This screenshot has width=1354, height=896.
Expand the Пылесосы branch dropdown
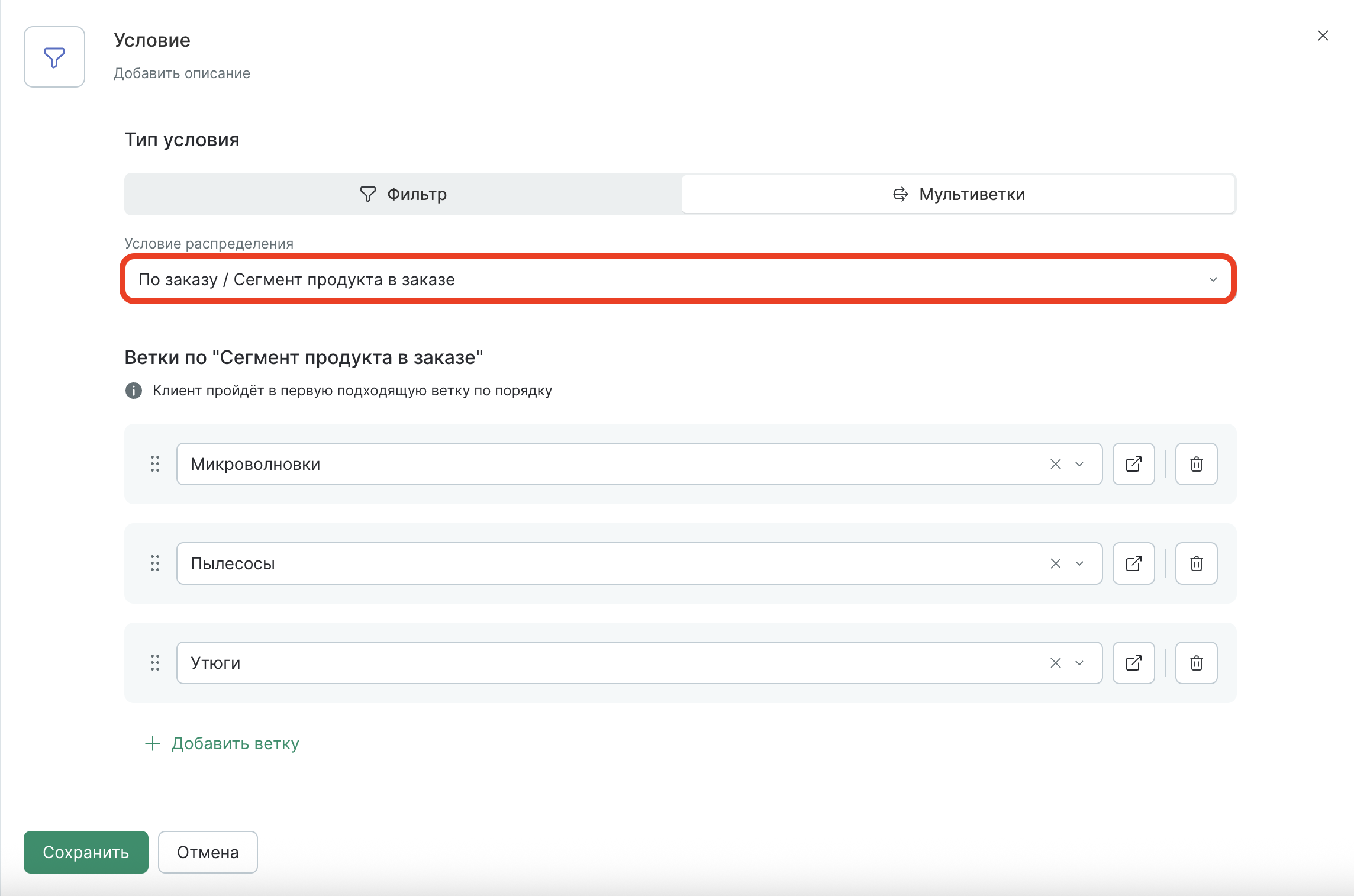click(x=1079, y=563)
